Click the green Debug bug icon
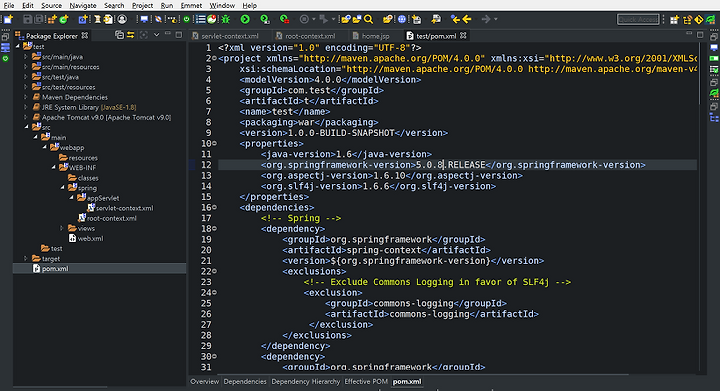The height and width of the screenshot is (391, 720). click(225, 19)
